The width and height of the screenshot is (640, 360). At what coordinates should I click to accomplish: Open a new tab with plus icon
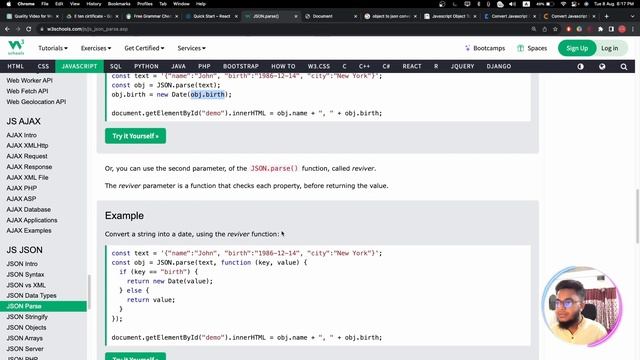coord(607,16)
